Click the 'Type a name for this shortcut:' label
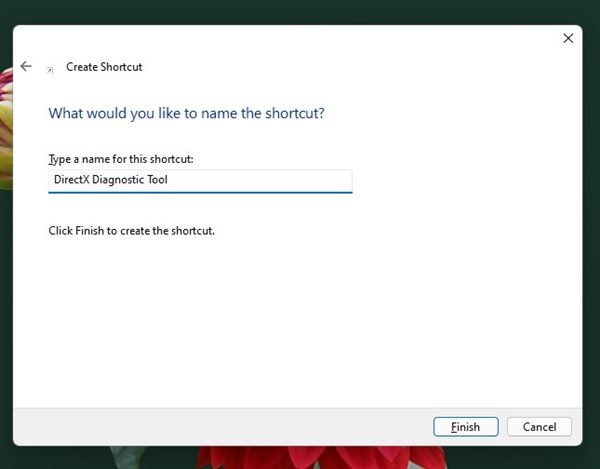 tap(121, 159)
